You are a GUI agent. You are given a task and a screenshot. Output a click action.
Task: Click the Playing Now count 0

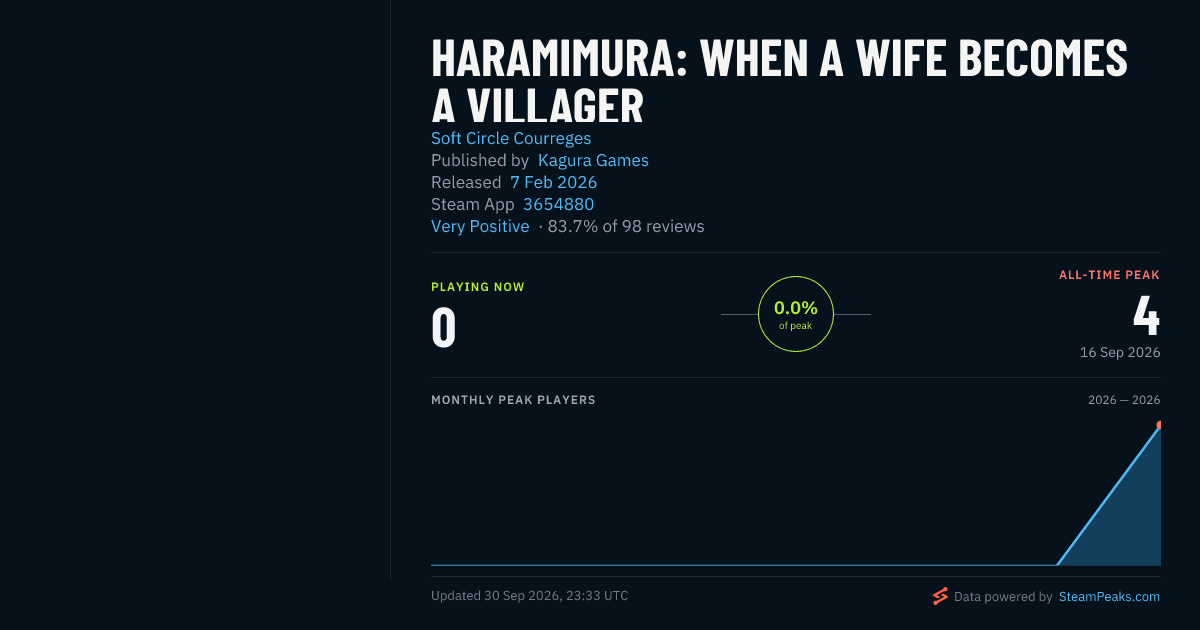point(444,327)
